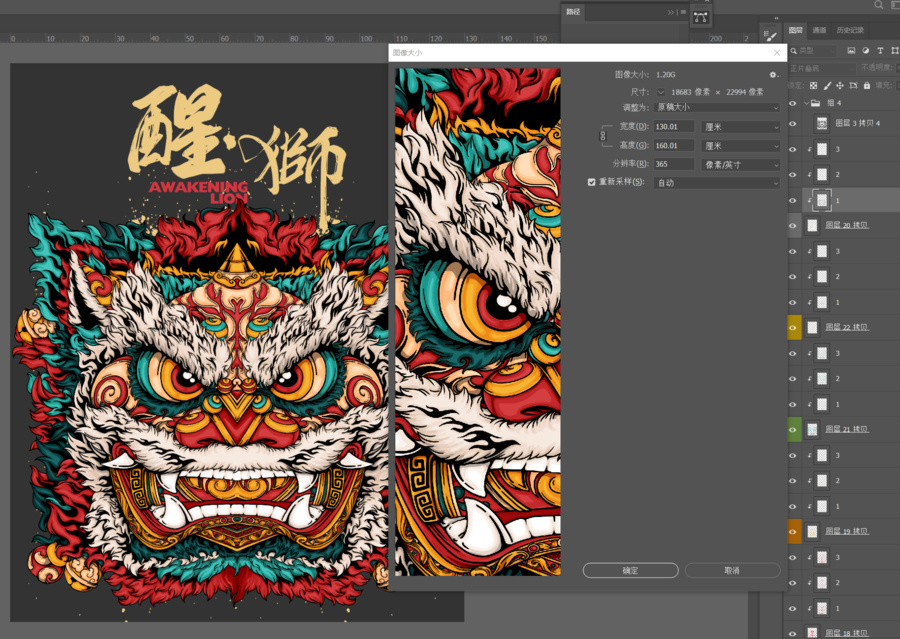Open the 正片叠底 blend mode dropdown
Viewport: 900px width, 639px height.
(x=822, y=68)
